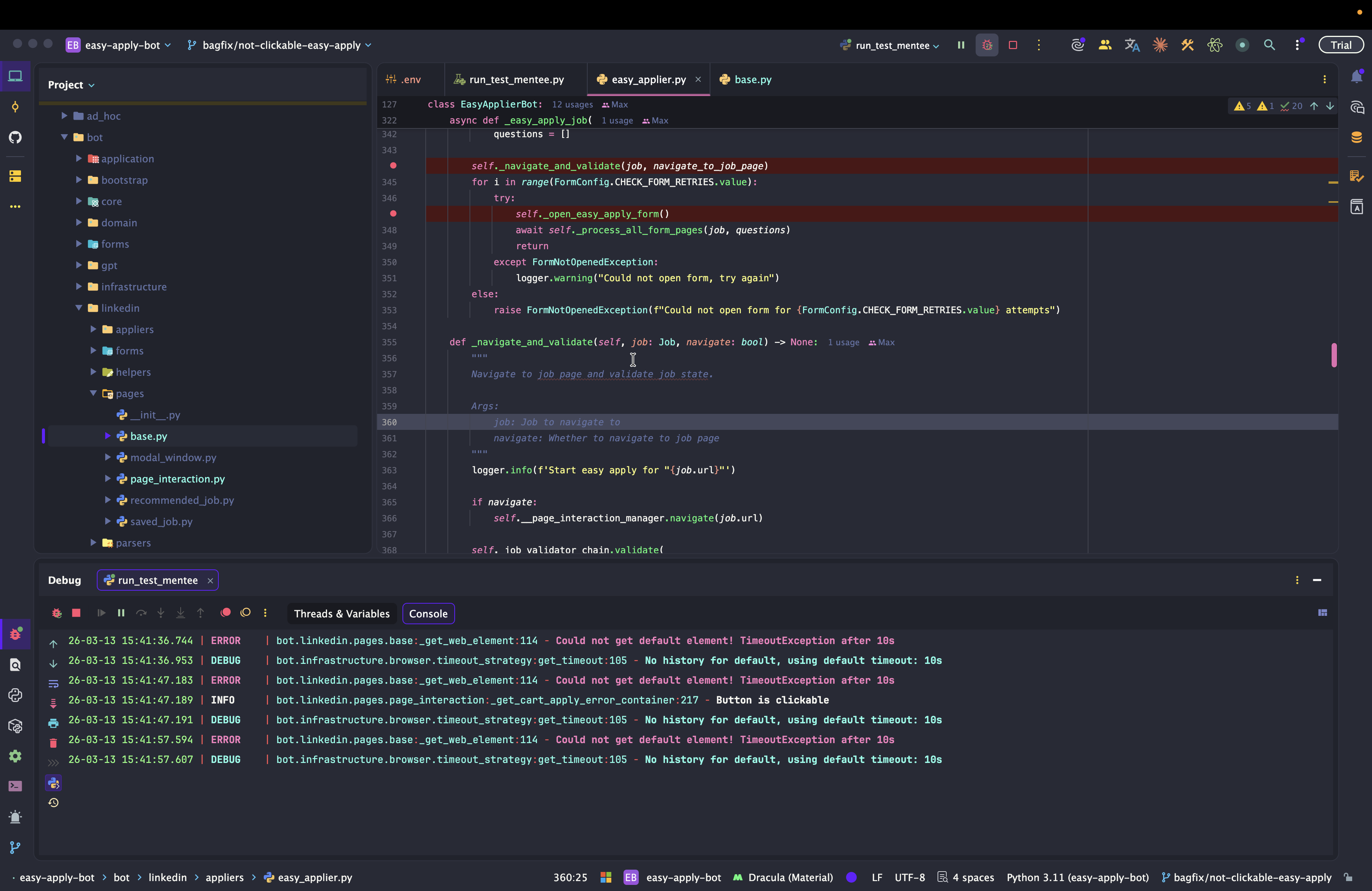Collapse the linkedin folder

pos(79,308)
